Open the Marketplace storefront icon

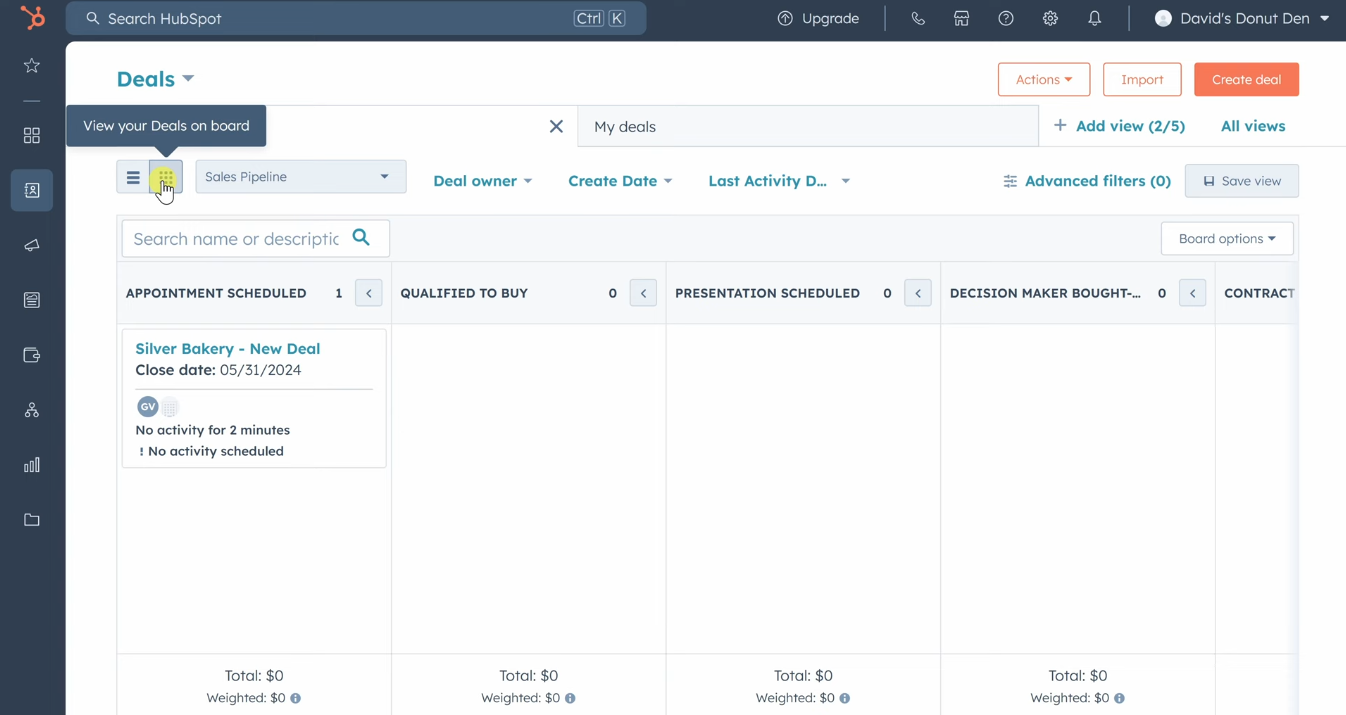point(962,18)
